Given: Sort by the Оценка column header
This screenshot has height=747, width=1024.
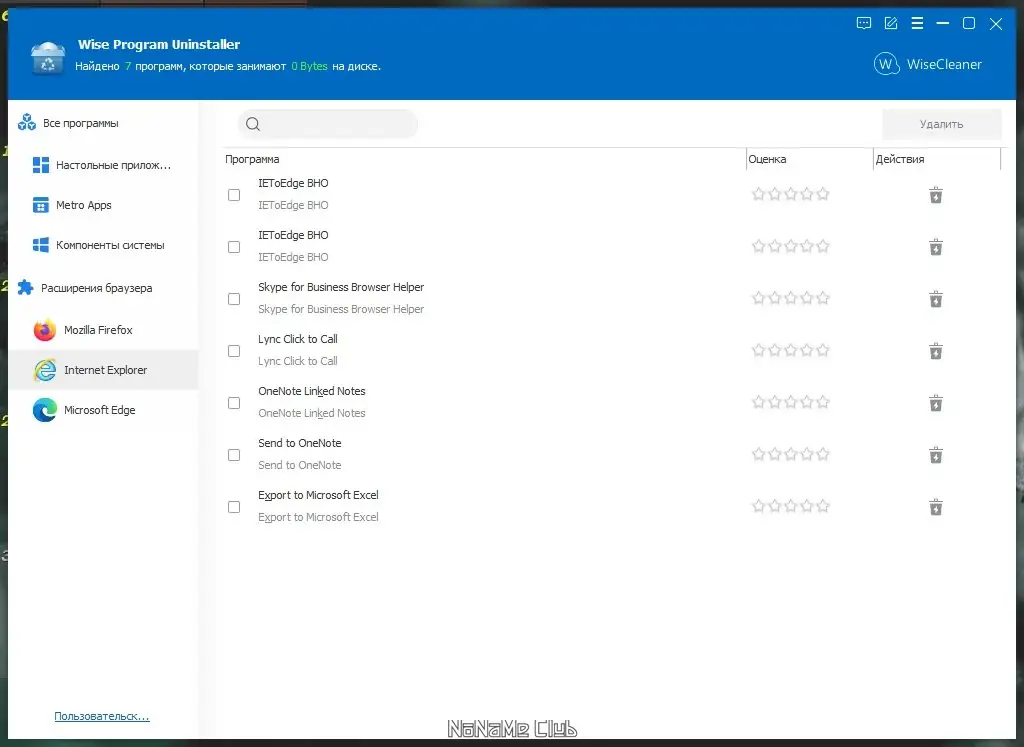Looking at the screenshot, I should [809, 159].
